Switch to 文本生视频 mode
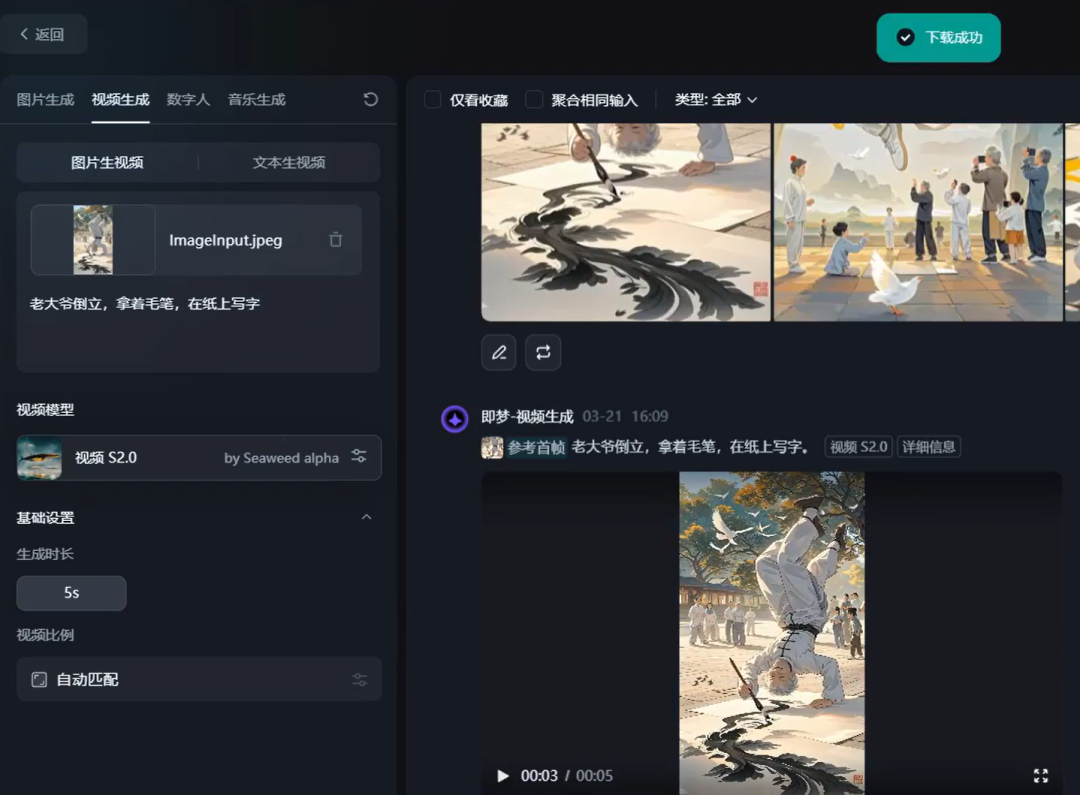1080x795 pixels. [289, 162]
